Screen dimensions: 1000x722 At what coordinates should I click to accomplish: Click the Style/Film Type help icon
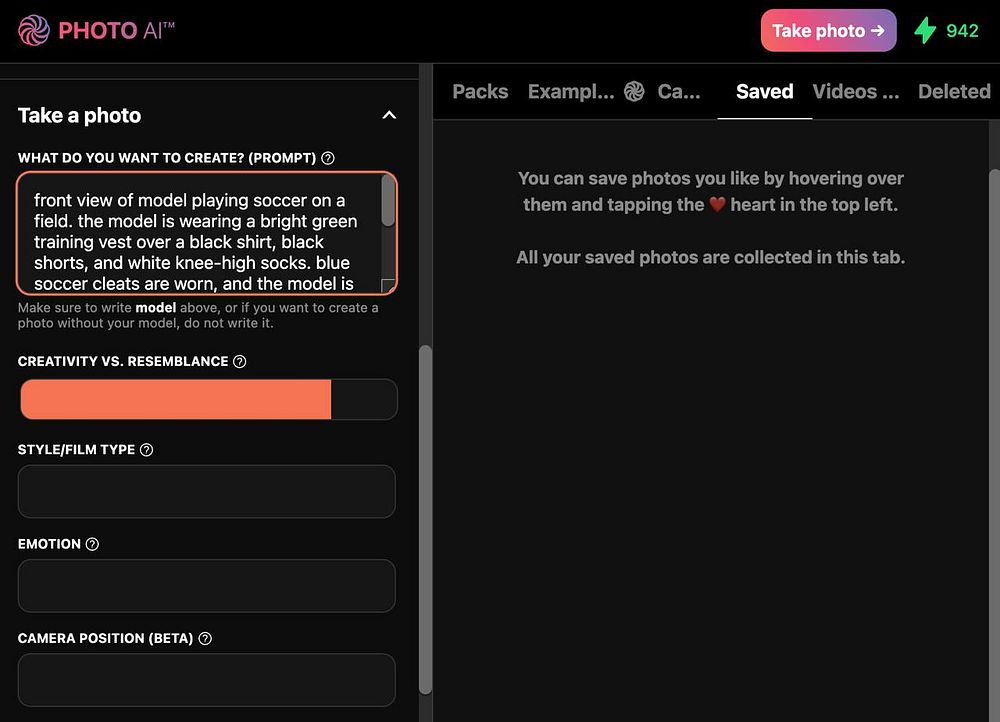[x=147, y=450]
